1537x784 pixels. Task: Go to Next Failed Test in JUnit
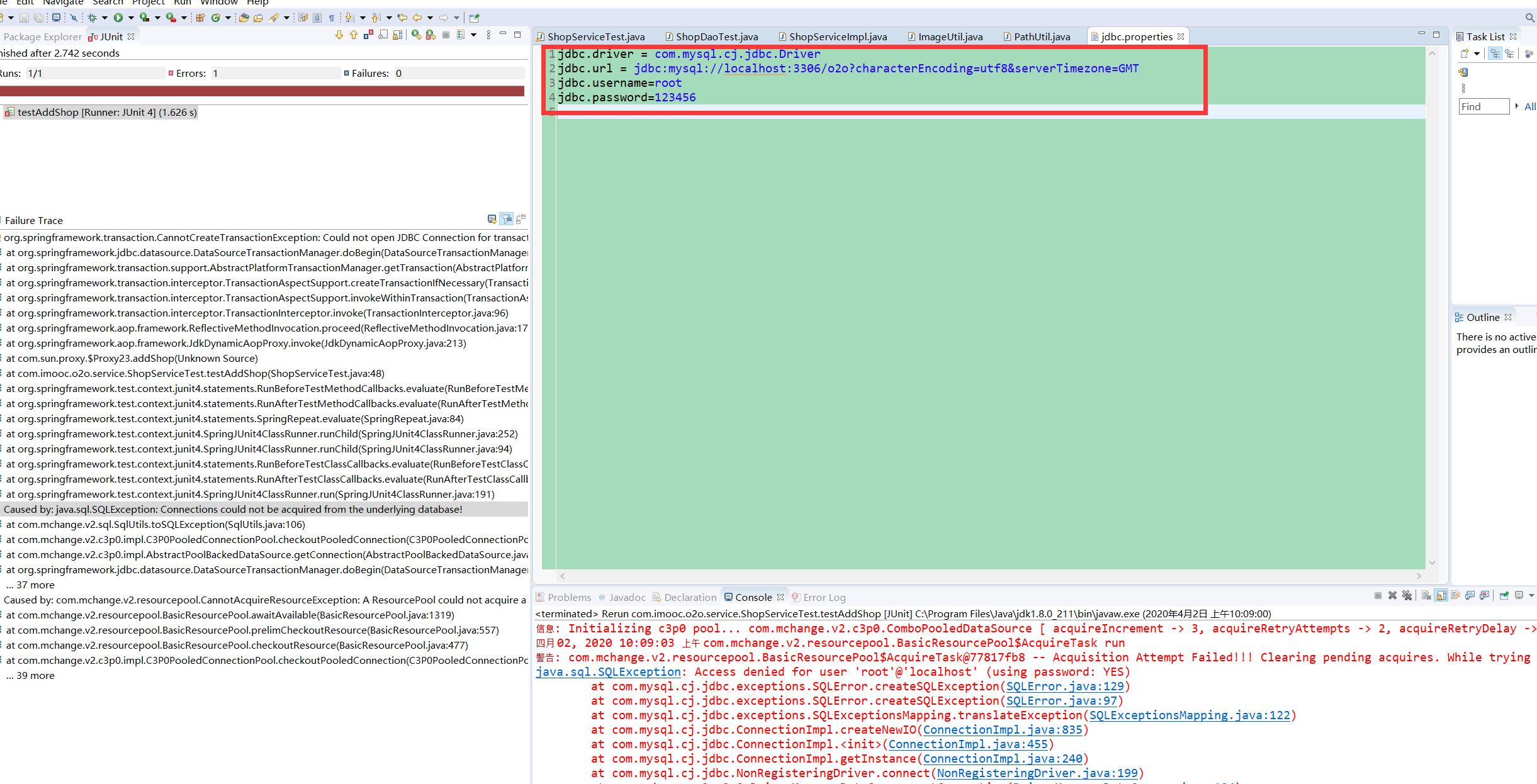[x=339, y=35]
